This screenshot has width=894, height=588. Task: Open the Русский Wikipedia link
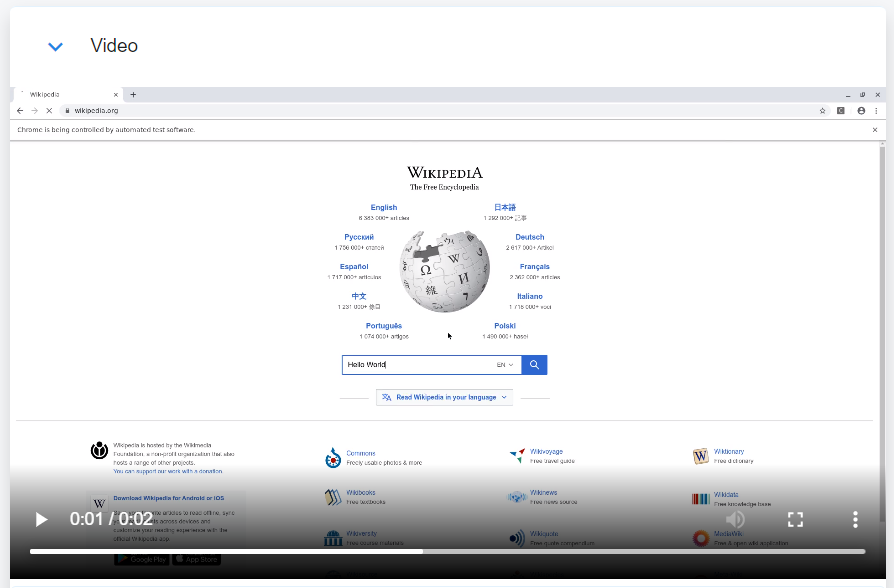(x=359, y=237)
